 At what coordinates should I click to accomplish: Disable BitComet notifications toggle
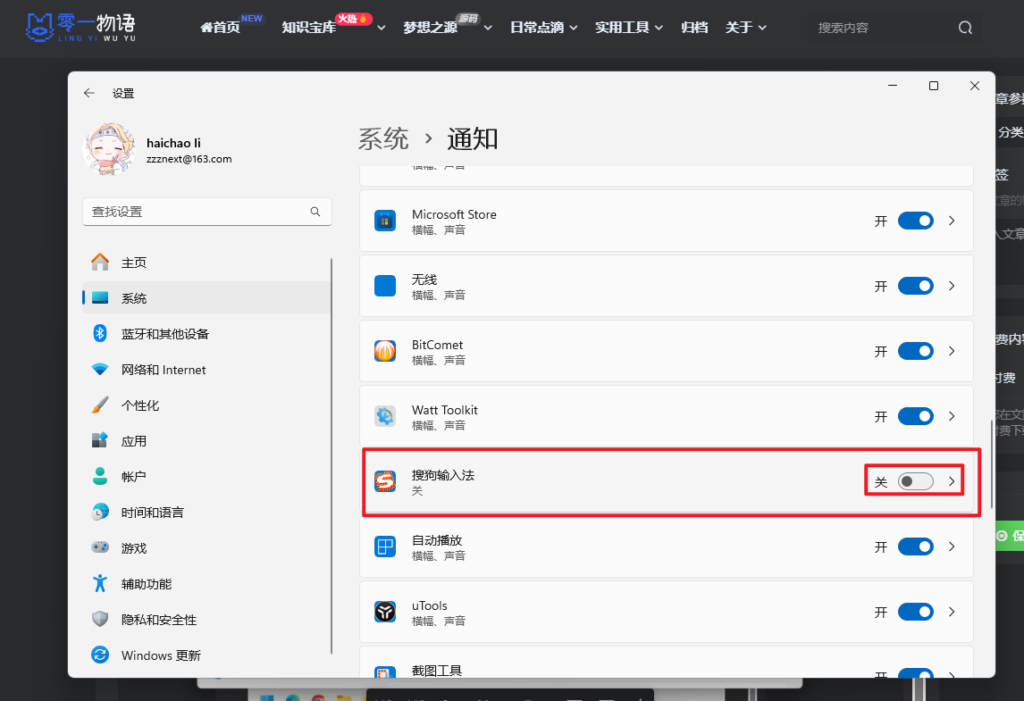916,351
